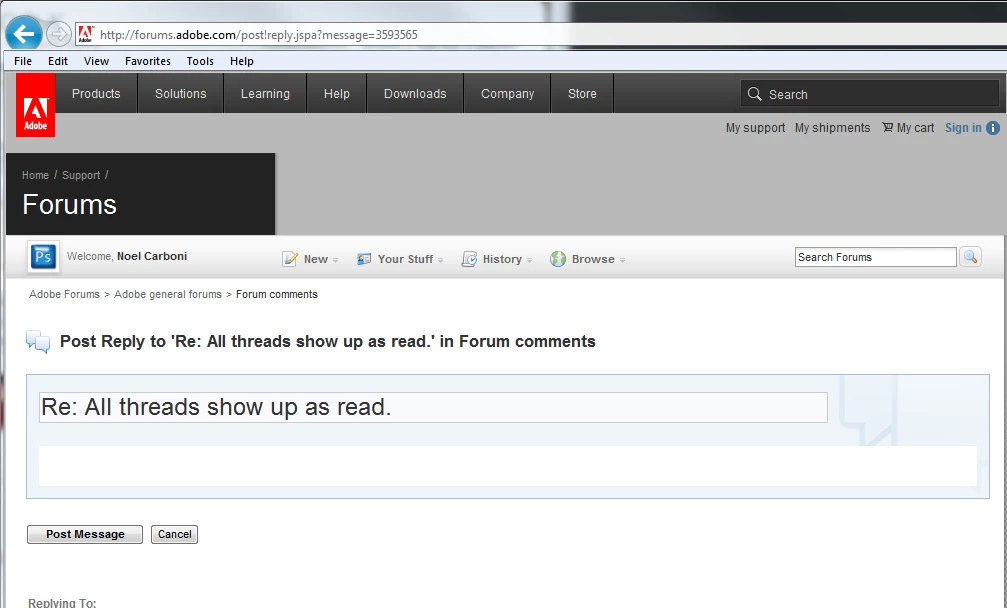1007x608 pixels.
Task: Open the My shipments link
Action: coord(832,128)
